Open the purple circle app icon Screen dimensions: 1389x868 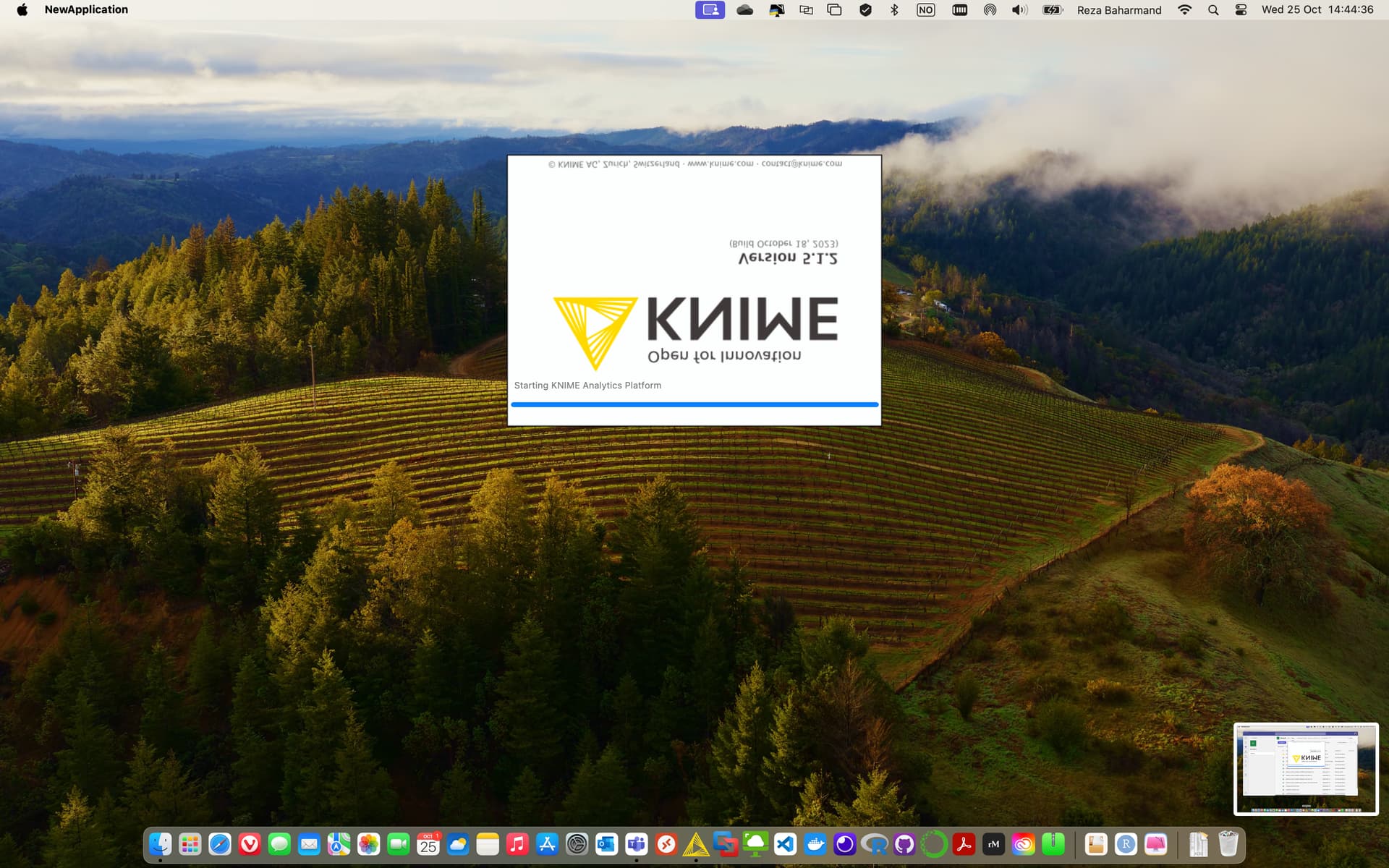click(x=845, y=844)
